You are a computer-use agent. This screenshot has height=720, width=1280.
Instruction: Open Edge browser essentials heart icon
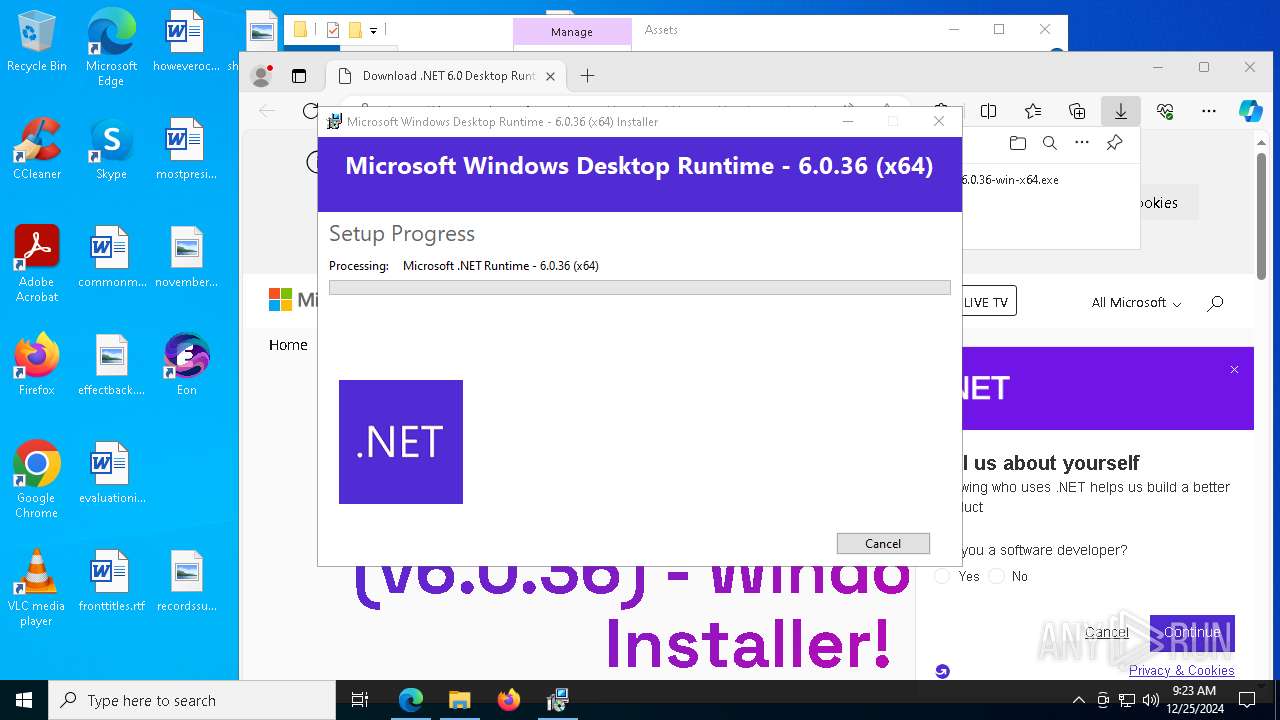click(x=1165, y=111)
